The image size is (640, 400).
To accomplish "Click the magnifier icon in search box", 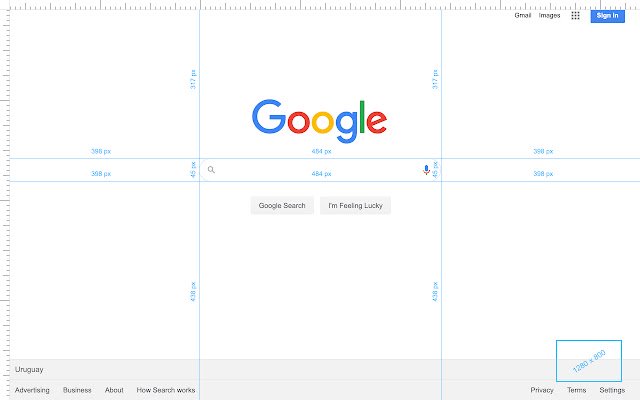I will coord(211,170).
